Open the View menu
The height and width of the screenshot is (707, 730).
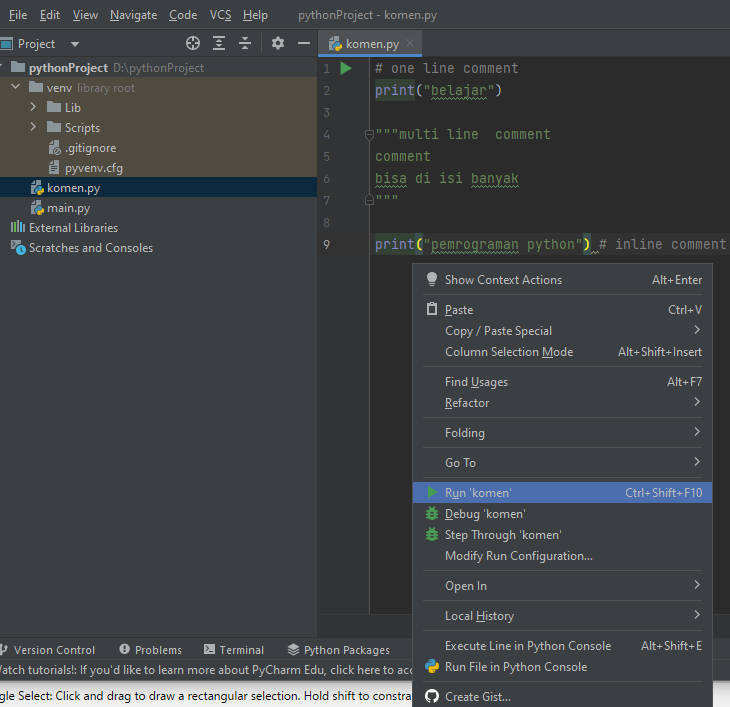click(x=85, y=15)
